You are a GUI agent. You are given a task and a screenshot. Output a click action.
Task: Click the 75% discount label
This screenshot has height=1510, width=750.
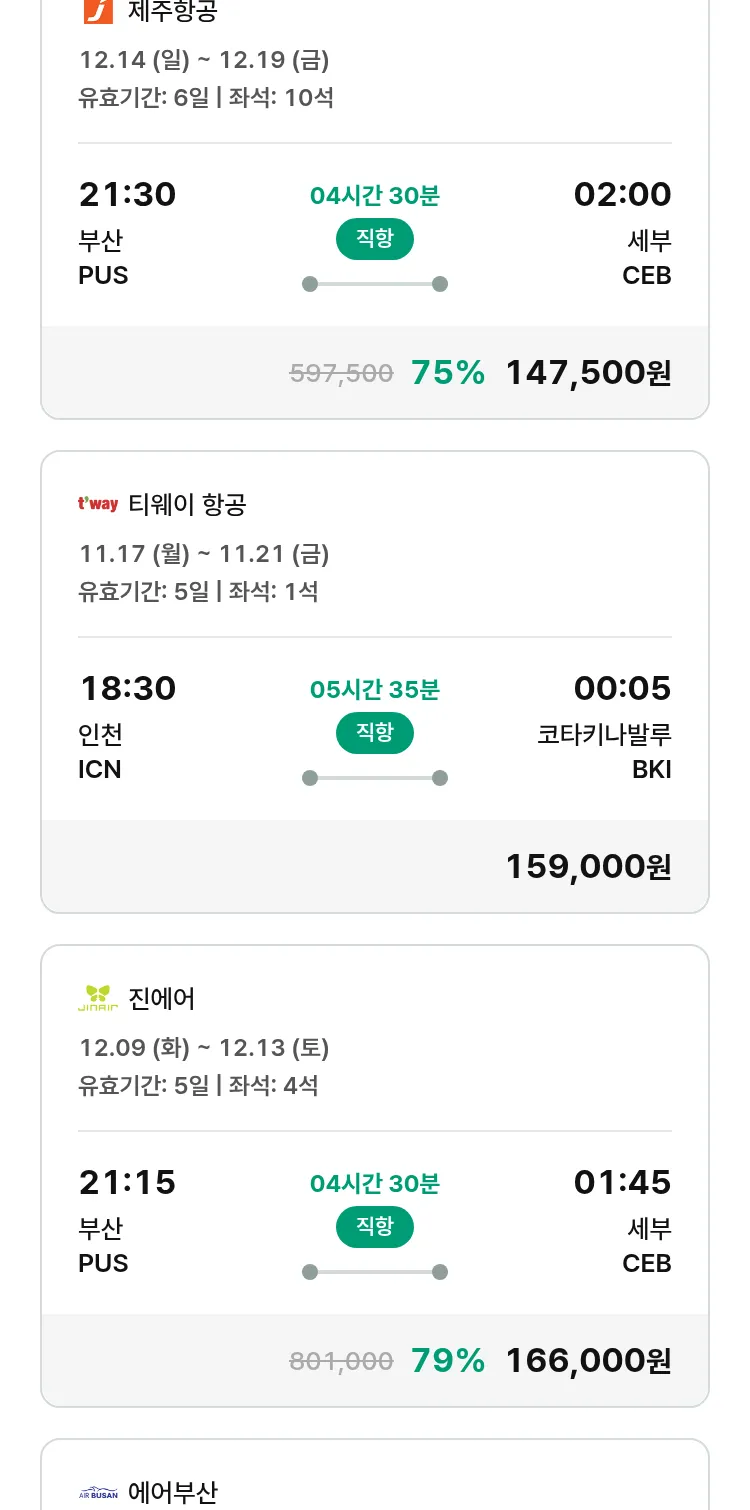(448, 373)
